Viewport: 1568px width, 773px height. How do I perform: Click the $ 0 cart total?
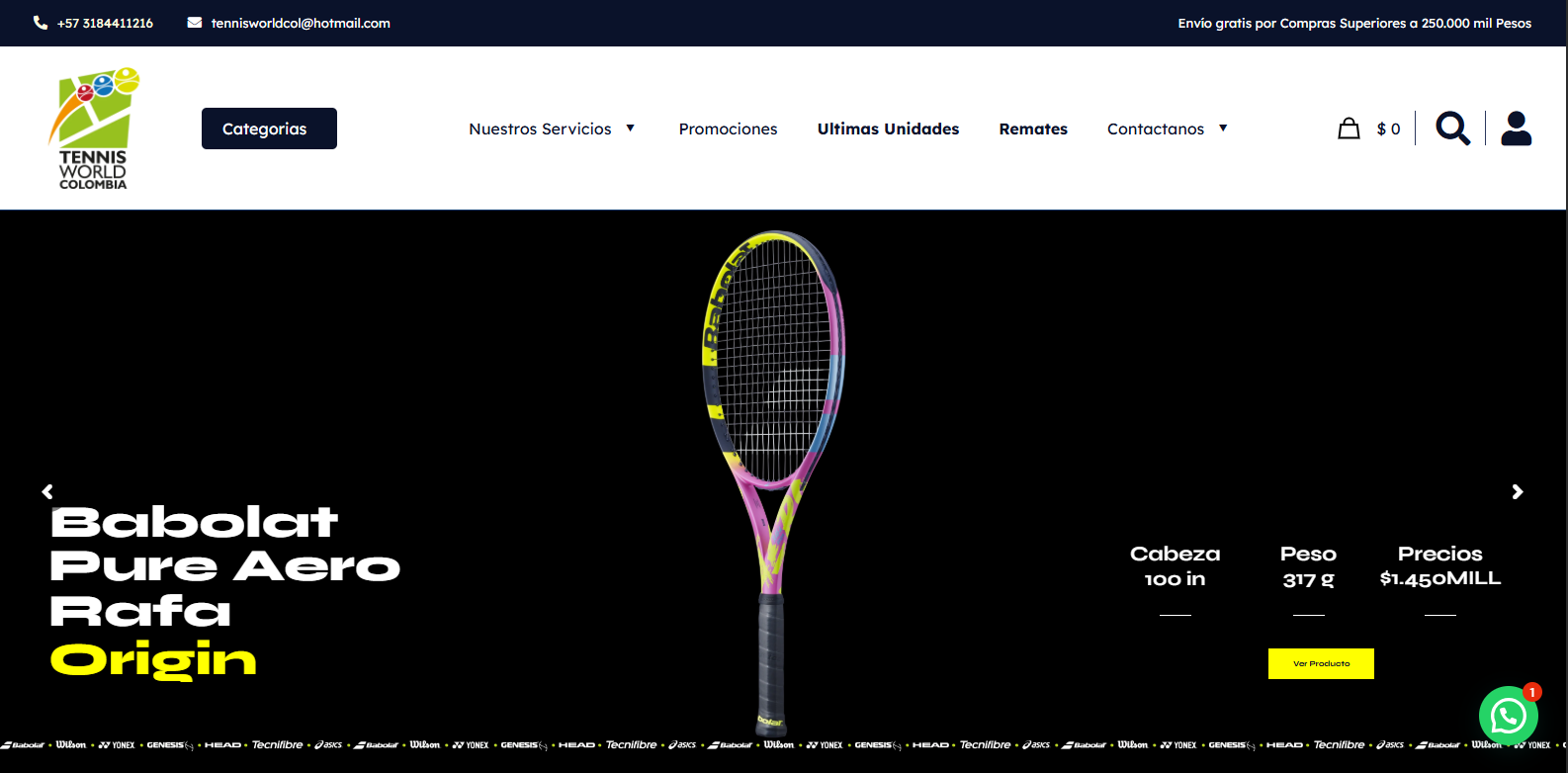point(1388,129)
